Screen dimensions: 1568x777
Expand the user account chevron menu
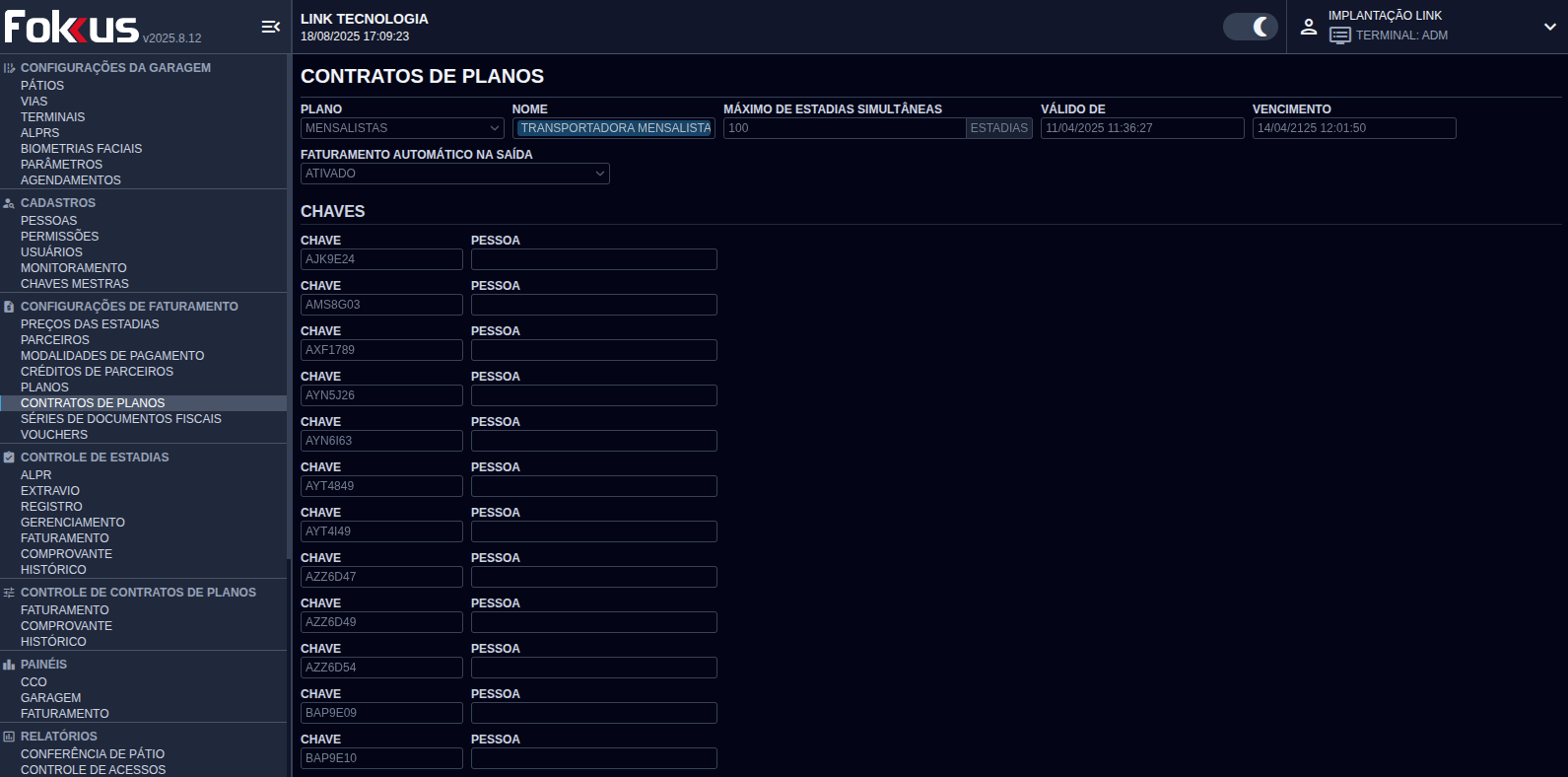pyautogui.click(x=1549, y=27)
